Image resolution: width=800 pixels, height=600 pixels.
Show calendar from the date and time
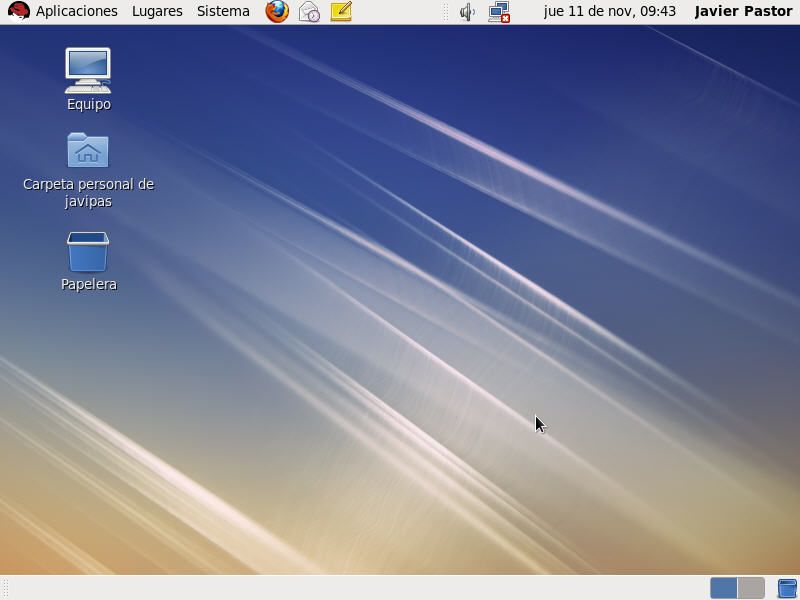610,11
